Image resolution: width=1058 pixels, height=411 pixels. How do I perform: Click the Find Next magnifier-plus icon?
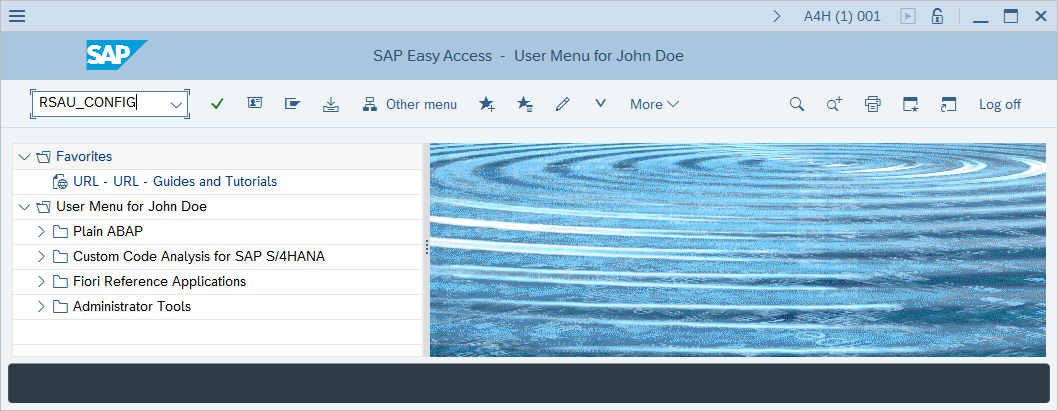coord(835,104)
